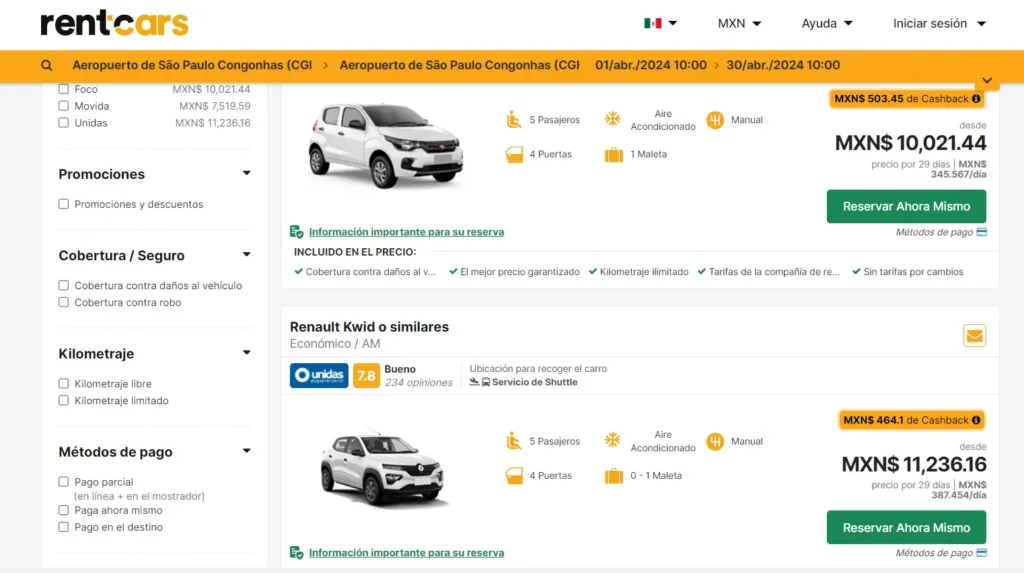Image resolution: width=1024 pixels, height=573 pixels.
Task: Click the 7.8 rating badge
Action: click(366, 376)
